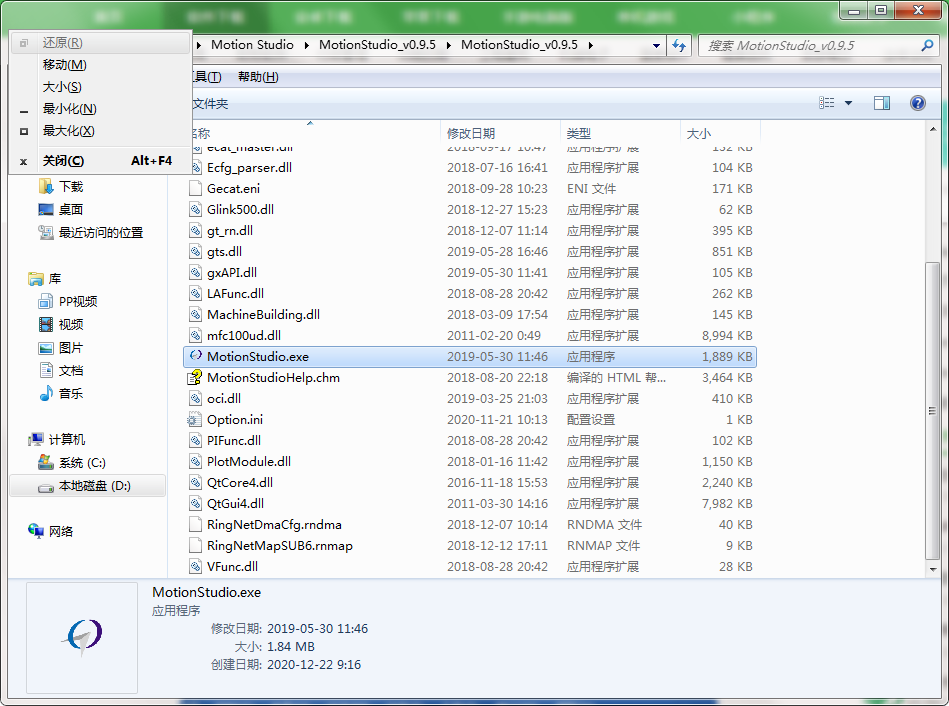Sort files by the 大小 column header

[x=700, y=132]
